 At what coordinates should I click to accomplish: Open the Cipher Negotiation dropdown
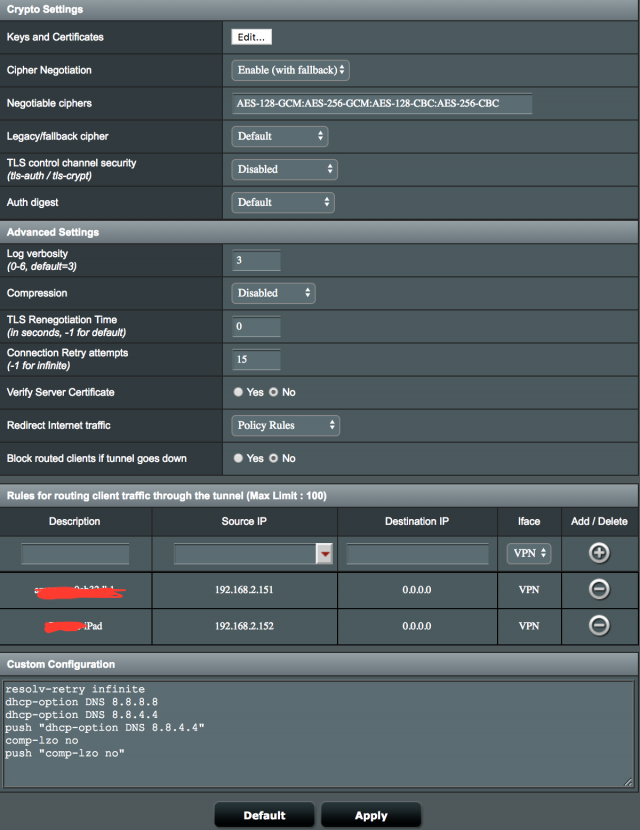(291, 70)
